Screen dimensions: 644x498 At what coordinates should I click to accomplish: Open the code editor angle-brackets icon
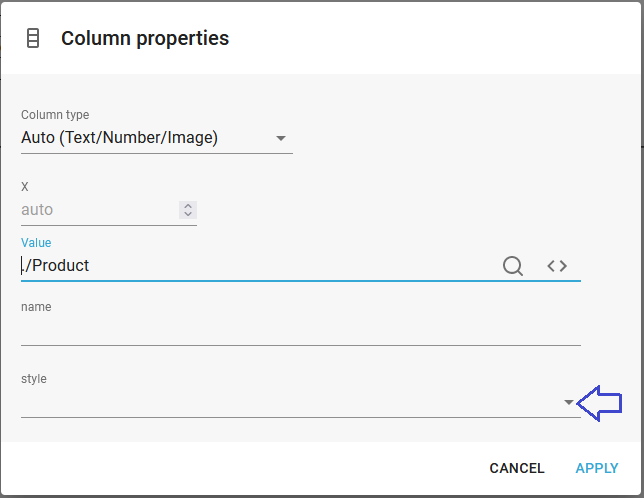click(x=557, y=266)
